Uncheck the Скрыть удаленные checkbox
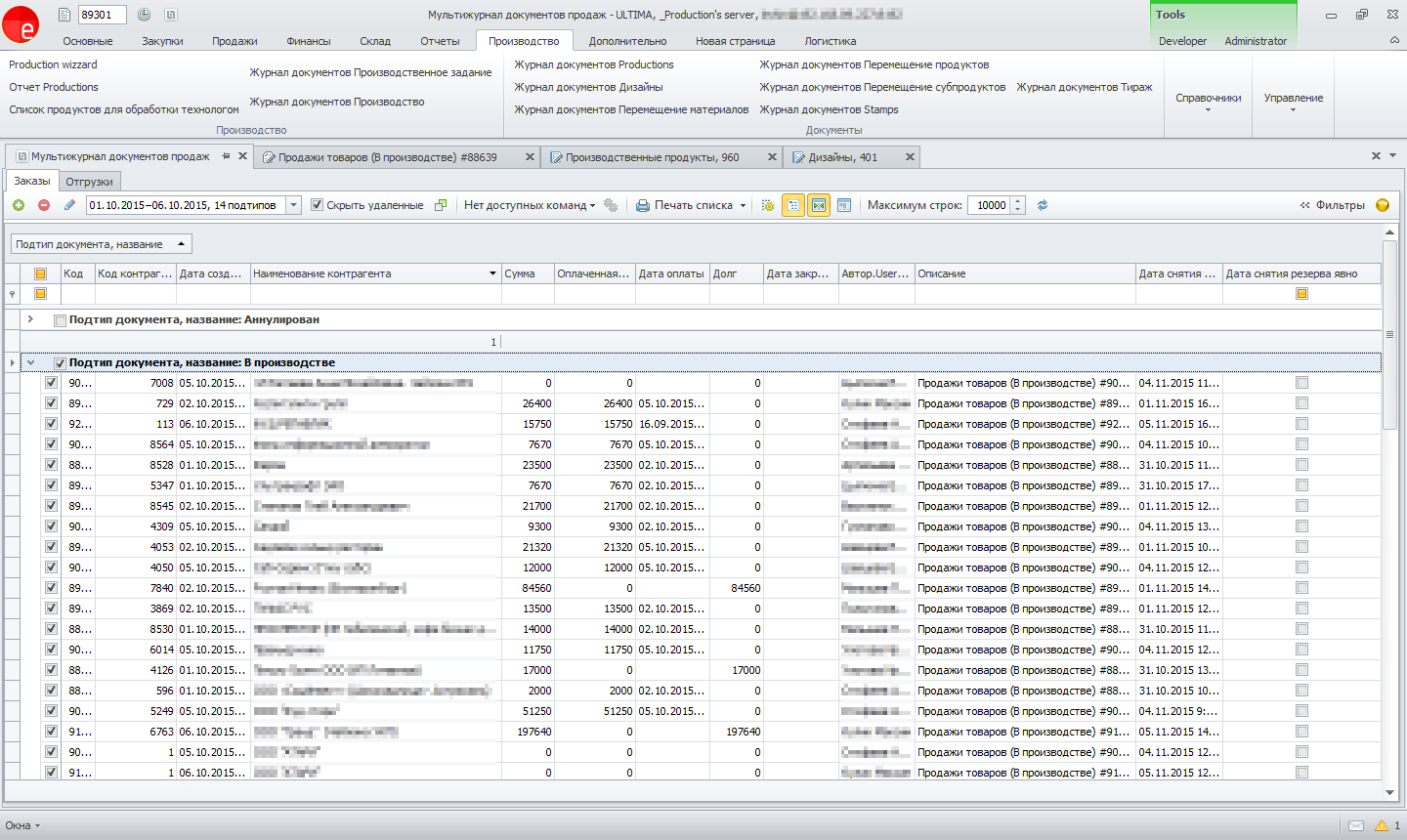1407x840 pixels. [317, 205]
